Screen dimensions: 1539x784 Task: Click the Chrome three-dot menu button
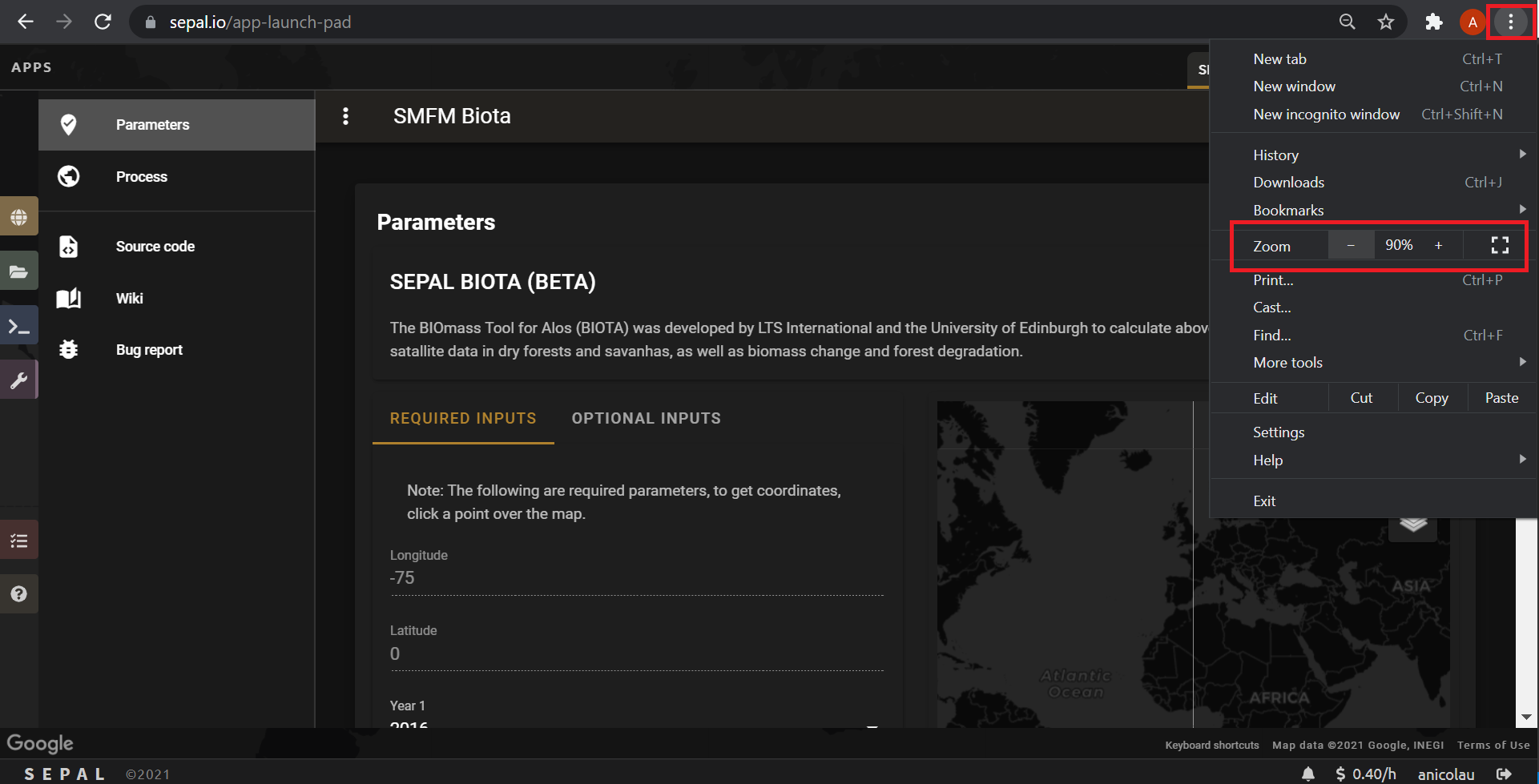point(1511,22)
